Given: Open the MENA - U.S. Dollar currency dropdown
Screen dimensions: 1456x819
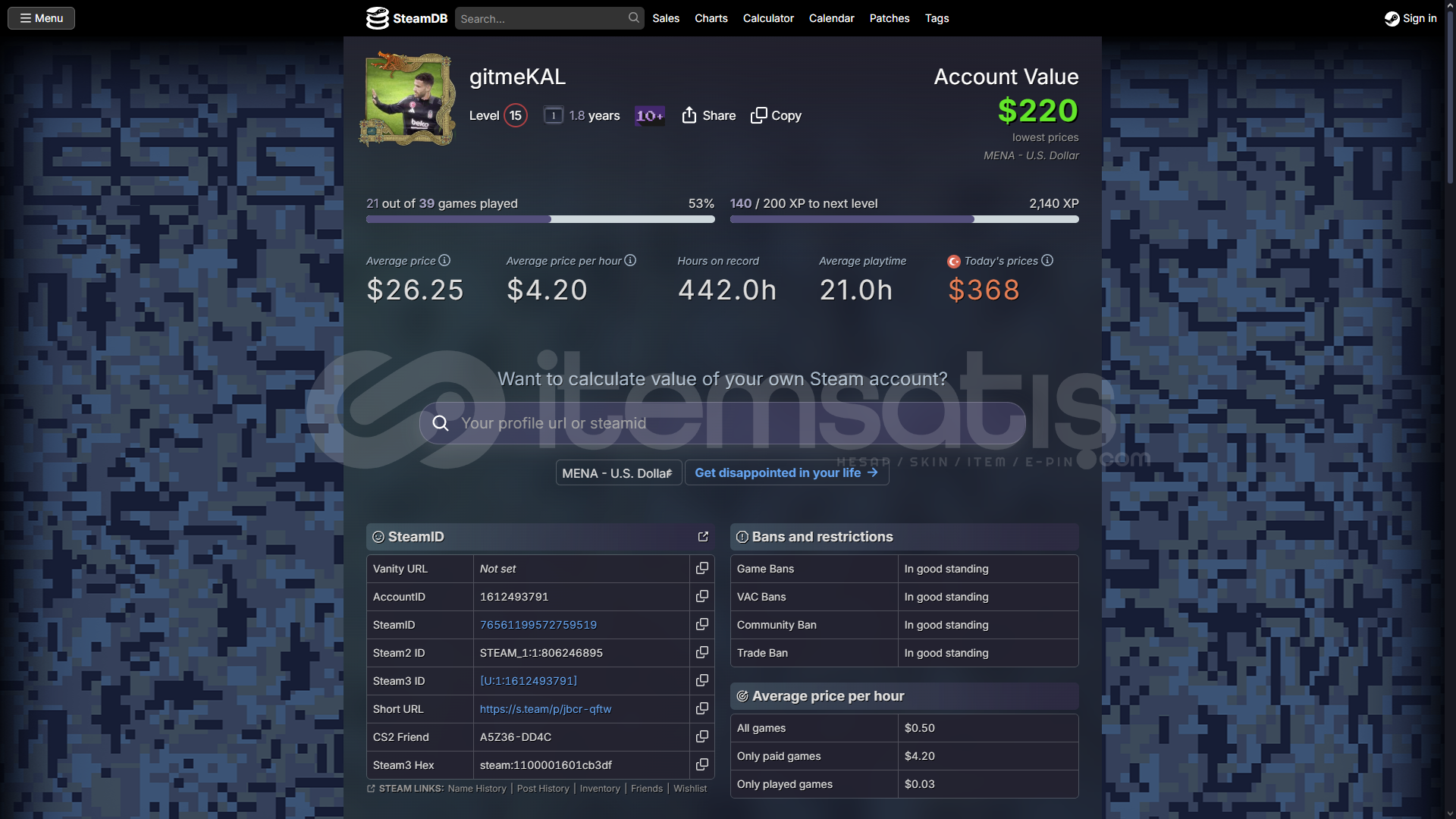Looking at the screenshot, I should (x=619, y=472).
